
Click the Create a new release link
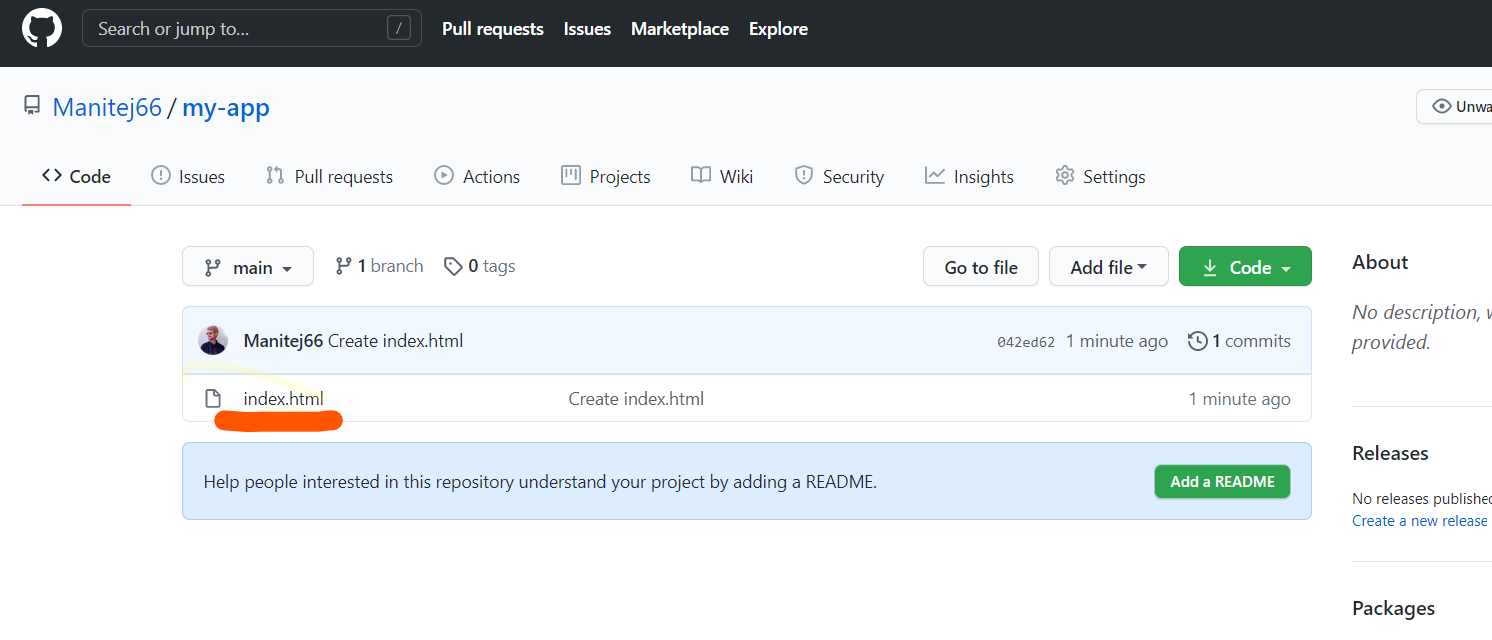[x=1419, y=520]
